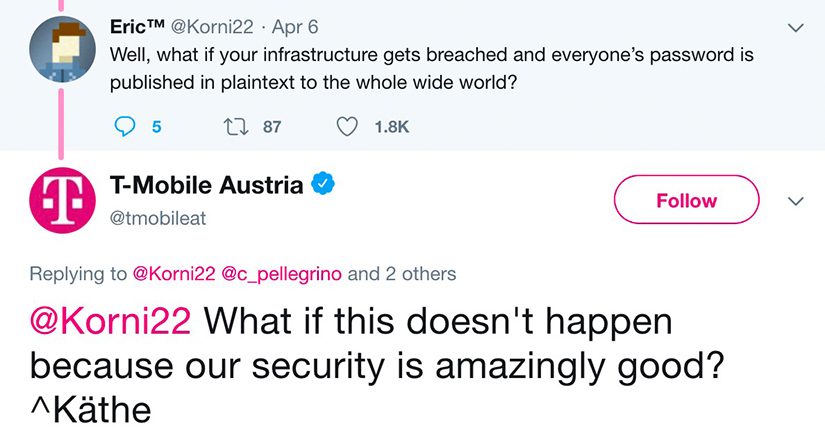Open T-Mobile Austria display name
Image resolution: width=825 pixels, height=437 pixels.
tap(206, 185)
